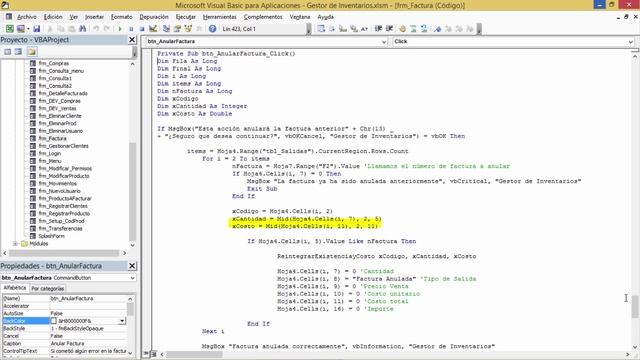Open Find using the binoculars icon
This screenshot has width=640, height=360.
click(x=82, y=29)
